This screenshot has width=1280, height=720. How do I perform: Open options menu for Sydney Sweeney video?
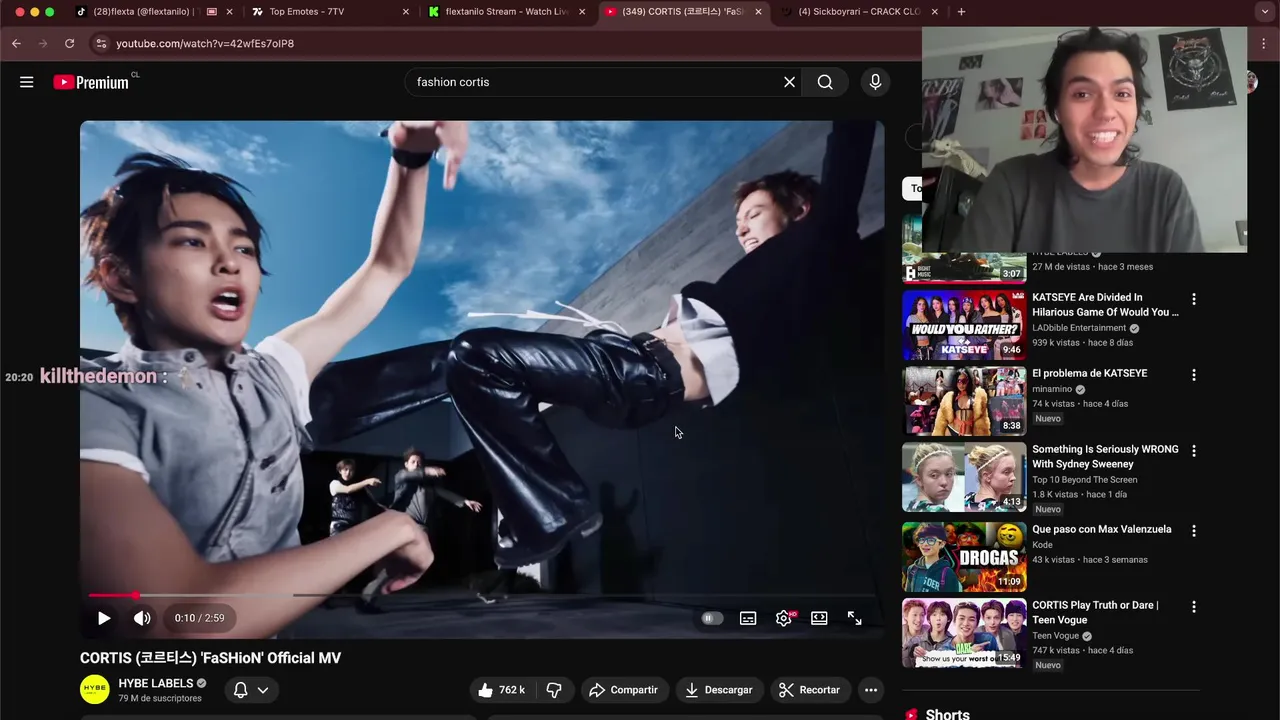1193,451
